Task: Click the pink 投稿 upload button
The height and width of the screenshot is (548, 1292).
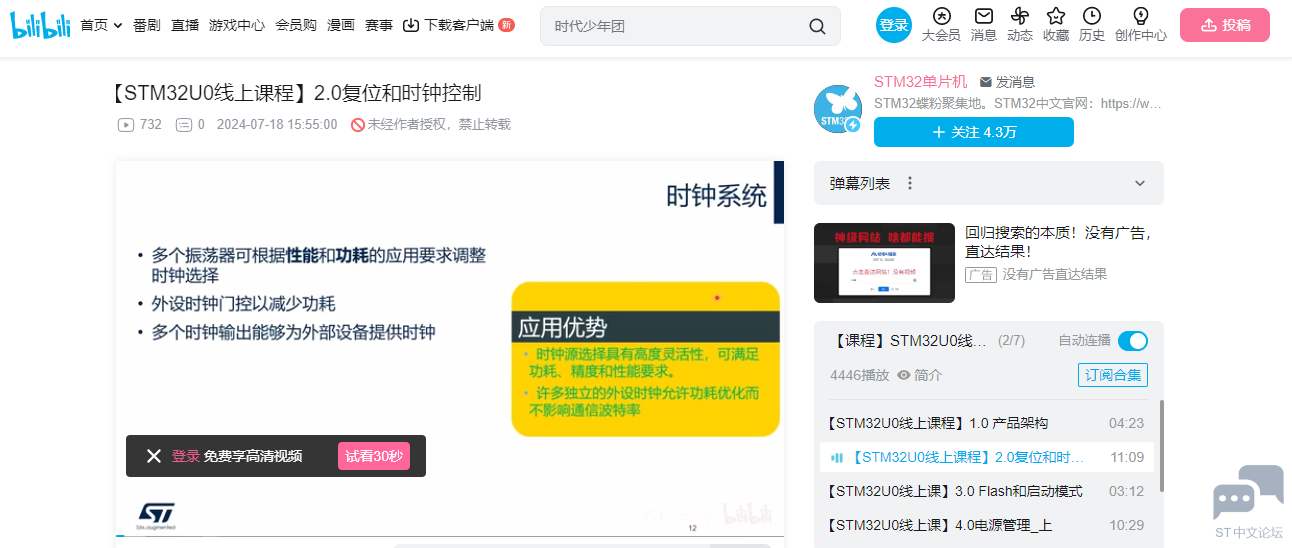Action: tap(1225, 25)
